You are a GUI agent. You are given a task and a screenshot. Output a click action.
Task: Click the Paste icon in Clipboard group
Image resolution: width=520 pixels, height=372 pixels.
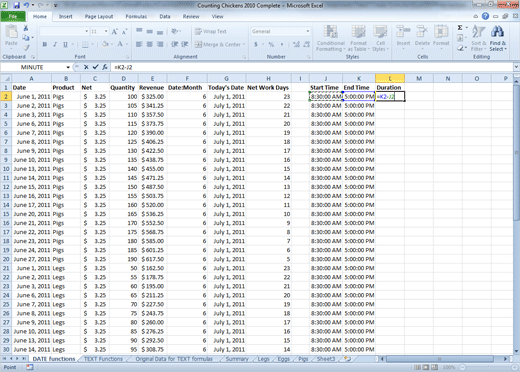click(11, 32)
